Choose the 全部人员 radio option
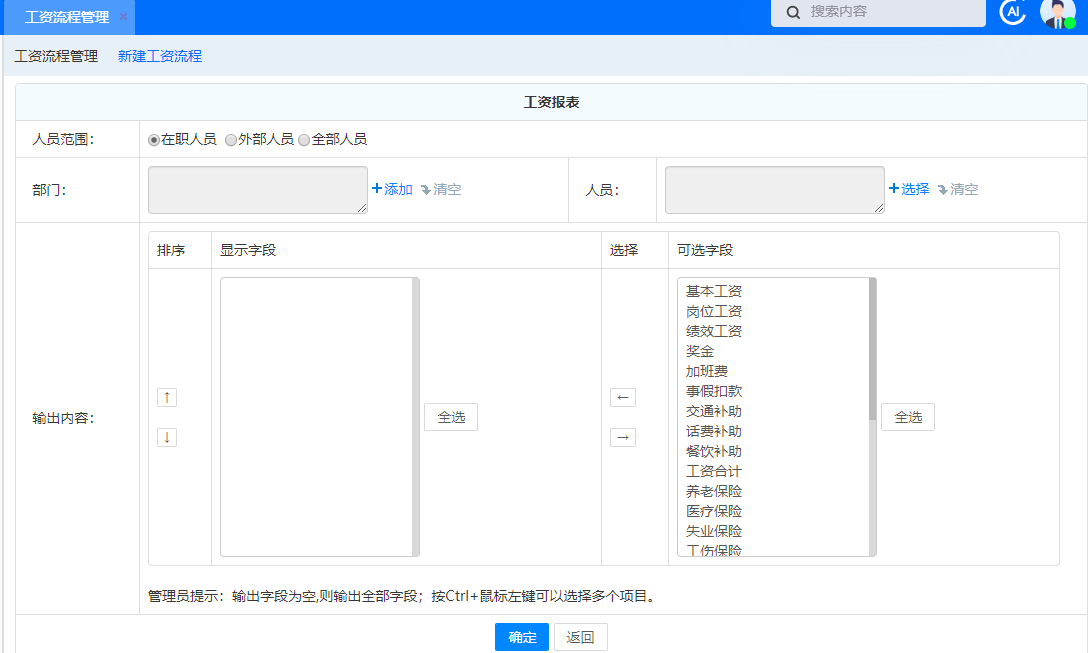Image resolution: width=1088 pixels, height=653 pixels. click(x=304, y=140)
